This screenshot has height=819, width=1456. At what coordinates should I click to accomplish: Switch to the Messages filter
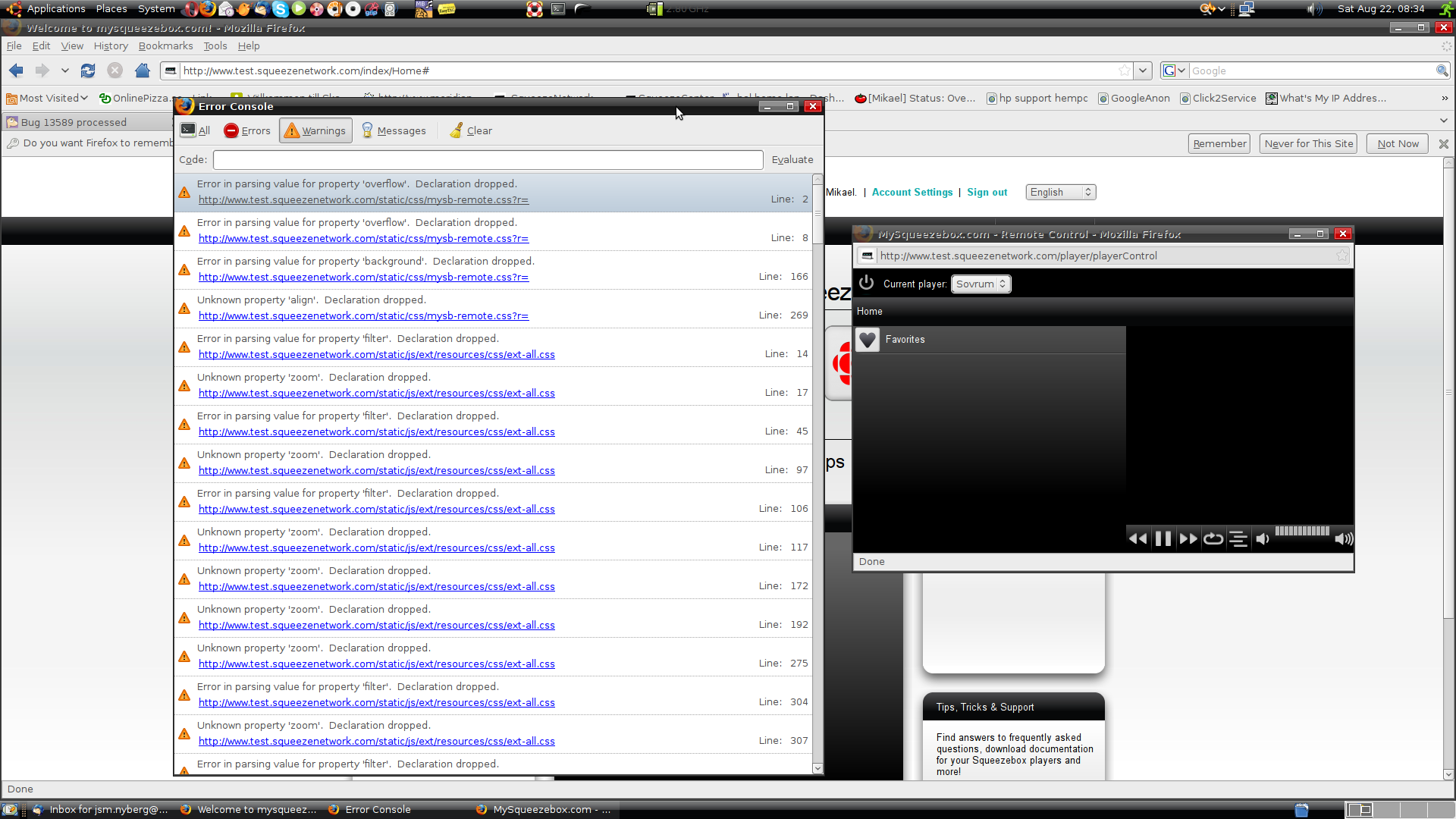coord(394,130)
